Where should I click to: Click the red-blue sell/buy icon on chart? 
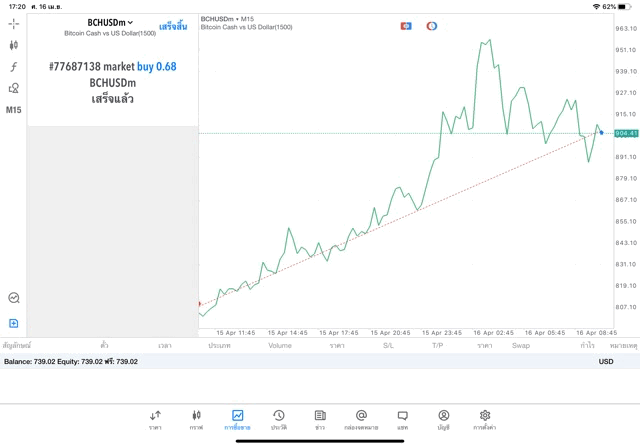coord(406,26)
